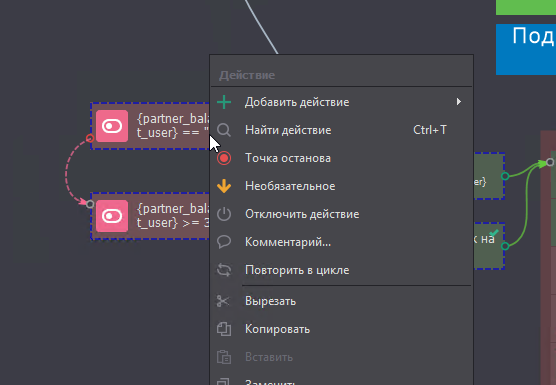This screenshot has height=385, width=556.
Task: Click the magnifier Find action icon
Action: coord(224,130)
